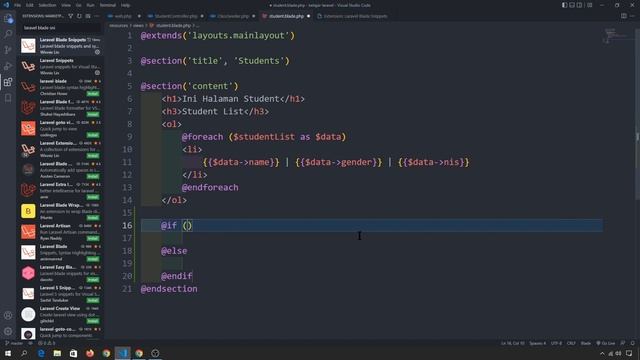Viewport: 640px width, 360px height.
Task: Switch to Extension: Laravel Blade Snippets tab
Action: [355, 16]
